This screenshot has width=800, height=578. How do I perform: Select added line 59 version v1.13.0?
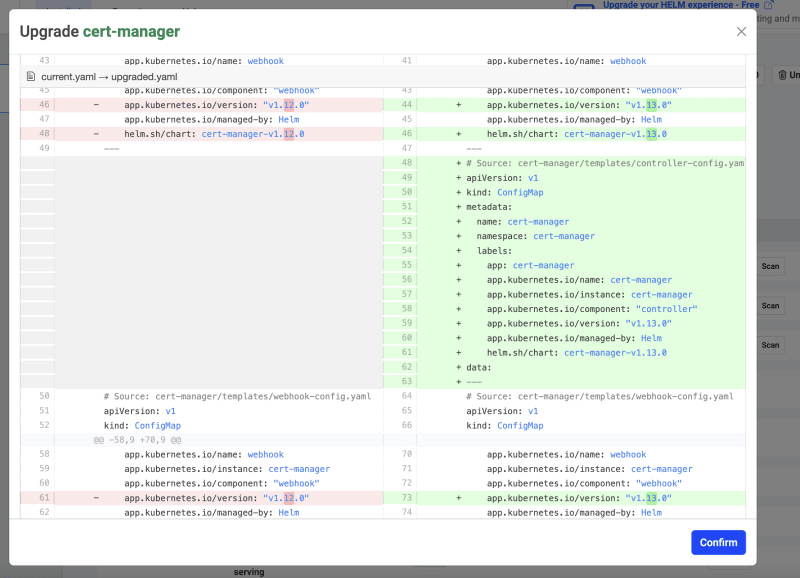(x=564, y=324)
